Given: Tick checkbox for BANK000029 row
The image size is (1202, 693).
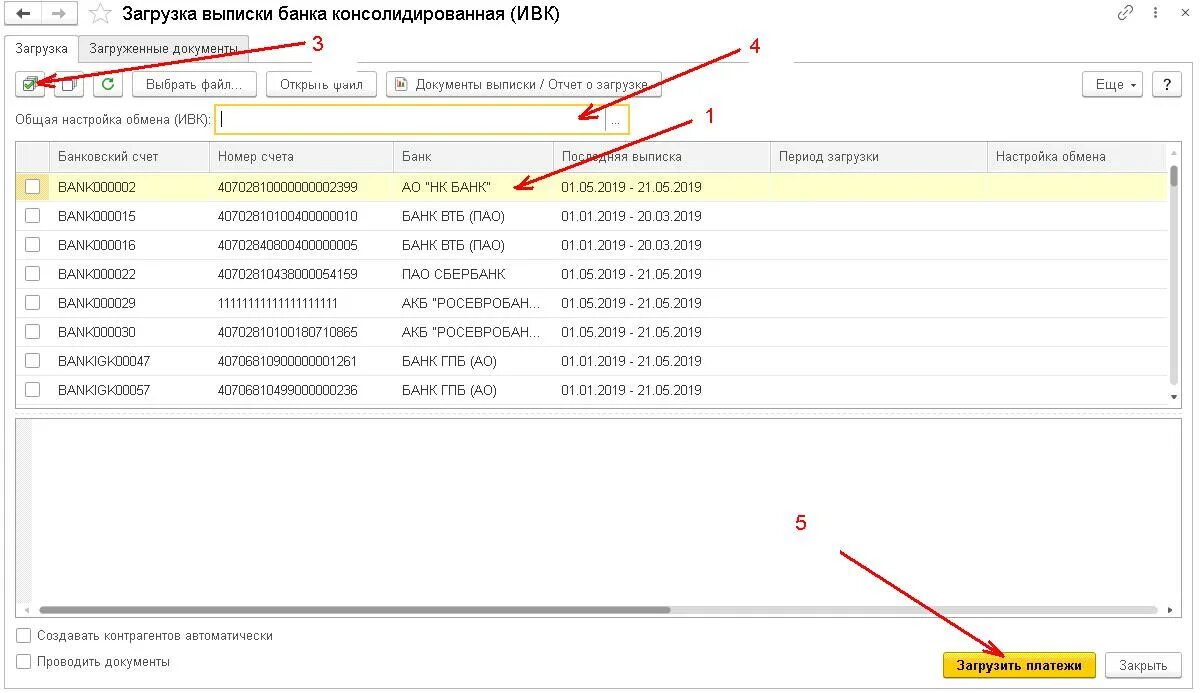Looking at the screenshot, I should (33, 303).
